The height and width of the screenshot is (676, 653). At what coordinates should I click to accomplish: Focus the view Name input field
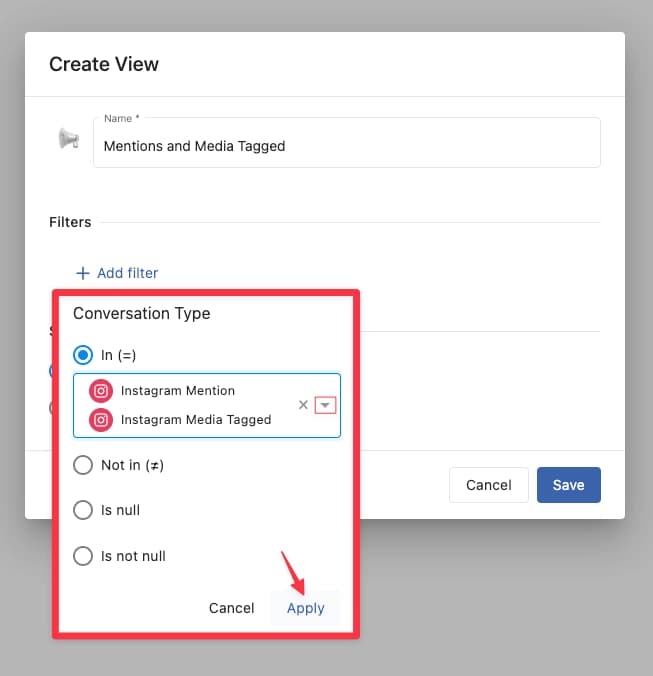[345, 146]
